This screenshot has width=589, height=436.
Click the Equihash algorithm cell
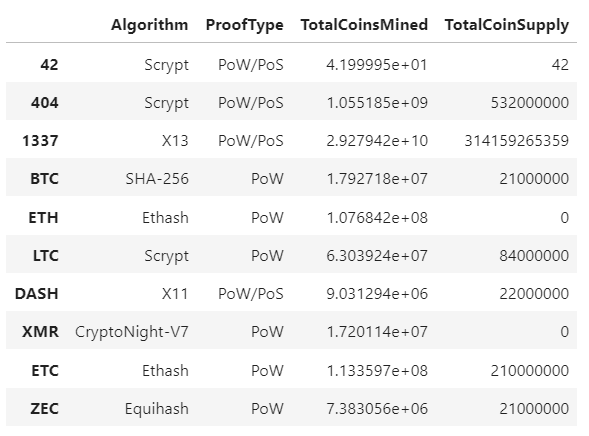(x=157, y=409)
